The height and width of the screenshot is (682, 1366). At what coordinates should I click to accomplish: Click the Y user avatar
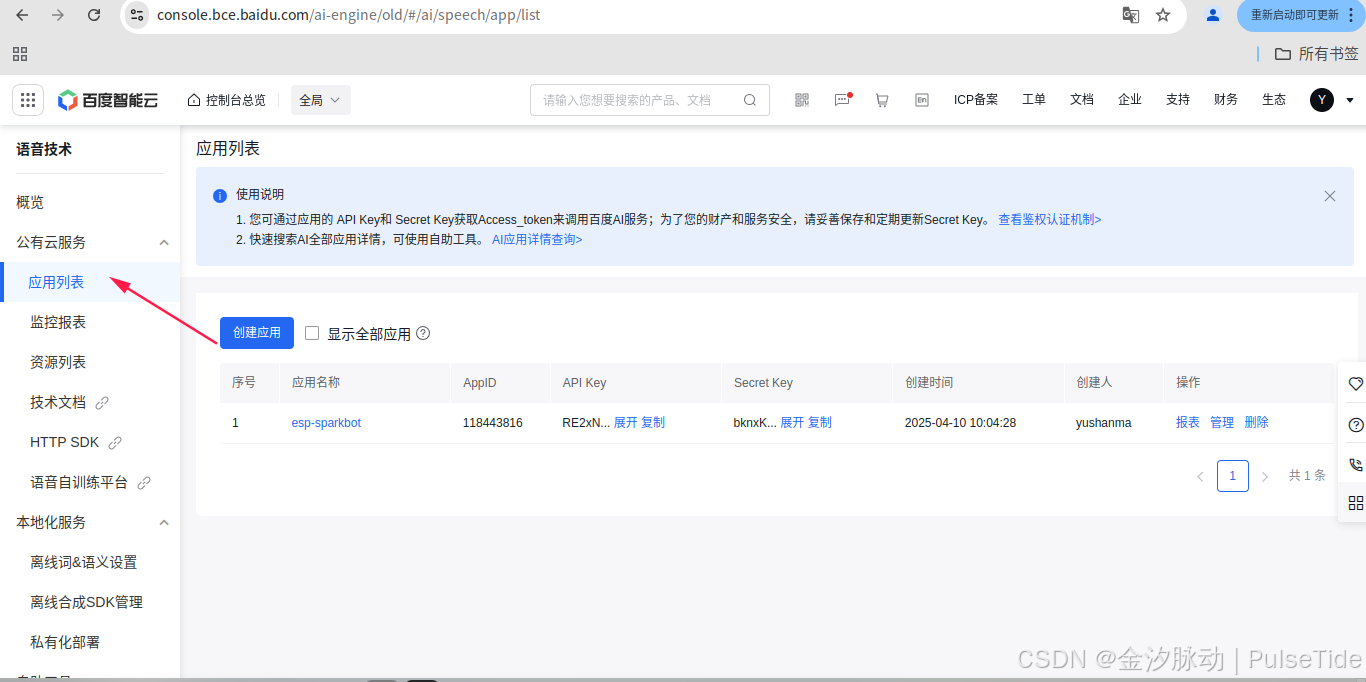(1322, 100)
